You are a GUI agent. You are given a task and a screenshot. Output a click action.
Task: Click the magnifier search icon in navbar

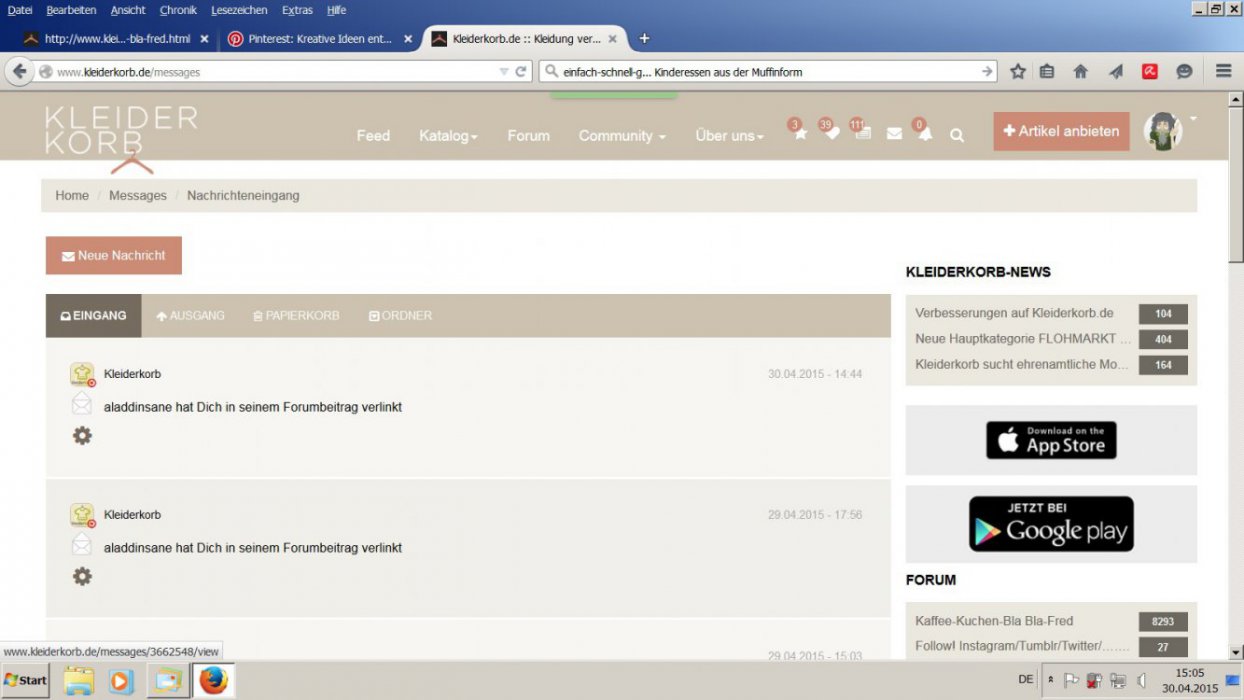(x=957, y=135)
